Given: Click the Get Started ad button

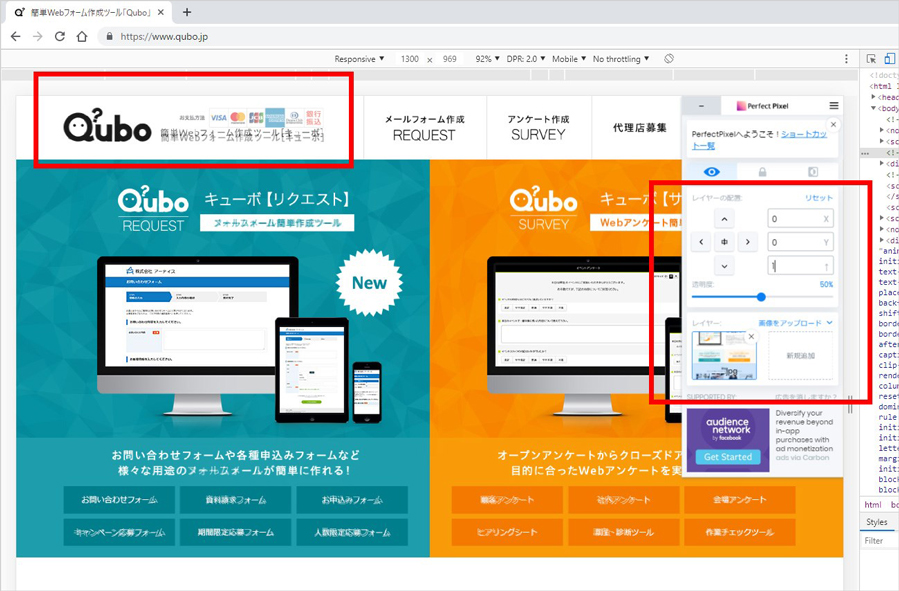Looking at the screenshot, I should 728,457.
